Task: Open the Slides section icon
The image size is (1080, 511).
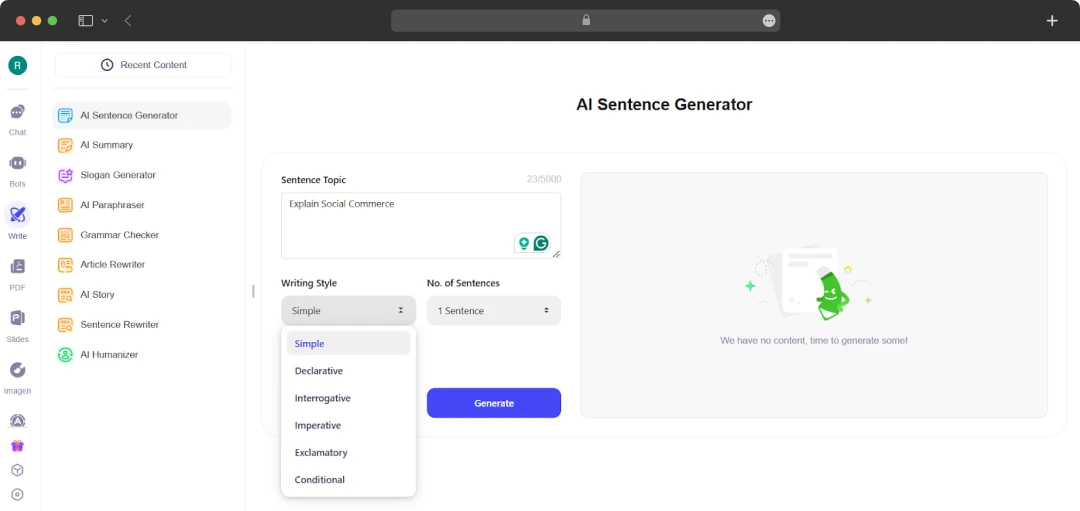Action: pos(18,318)
